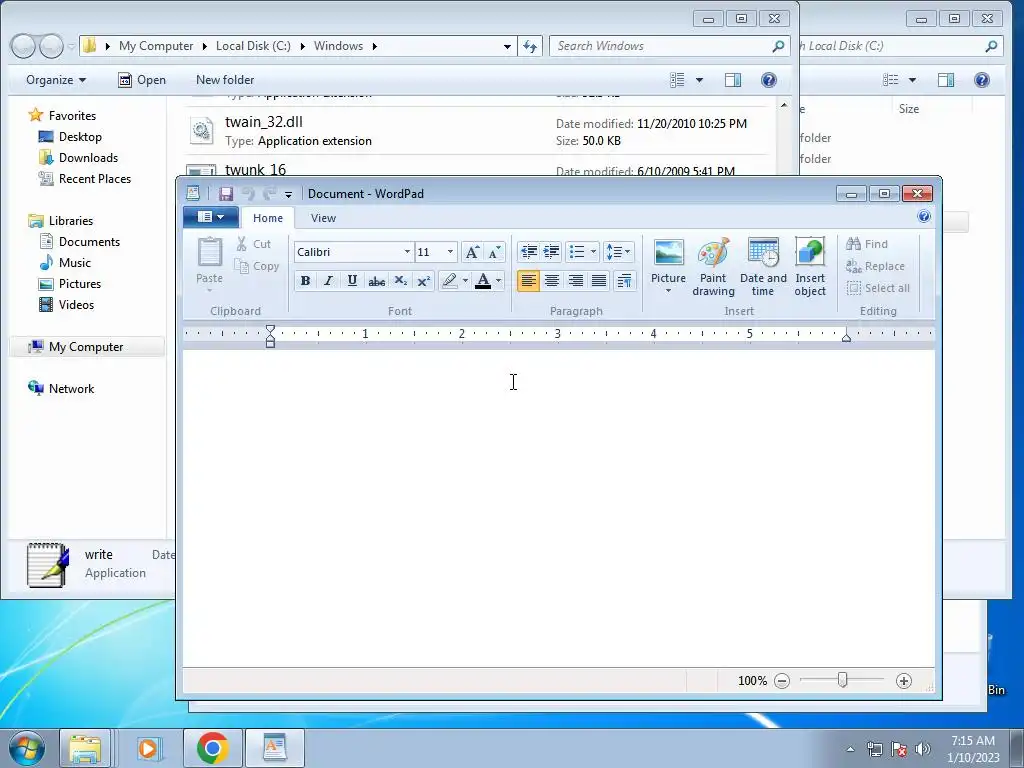Toggle Subscript formatting
The height and width of the screenshot is (768, 1024).
tap(400, 281)
